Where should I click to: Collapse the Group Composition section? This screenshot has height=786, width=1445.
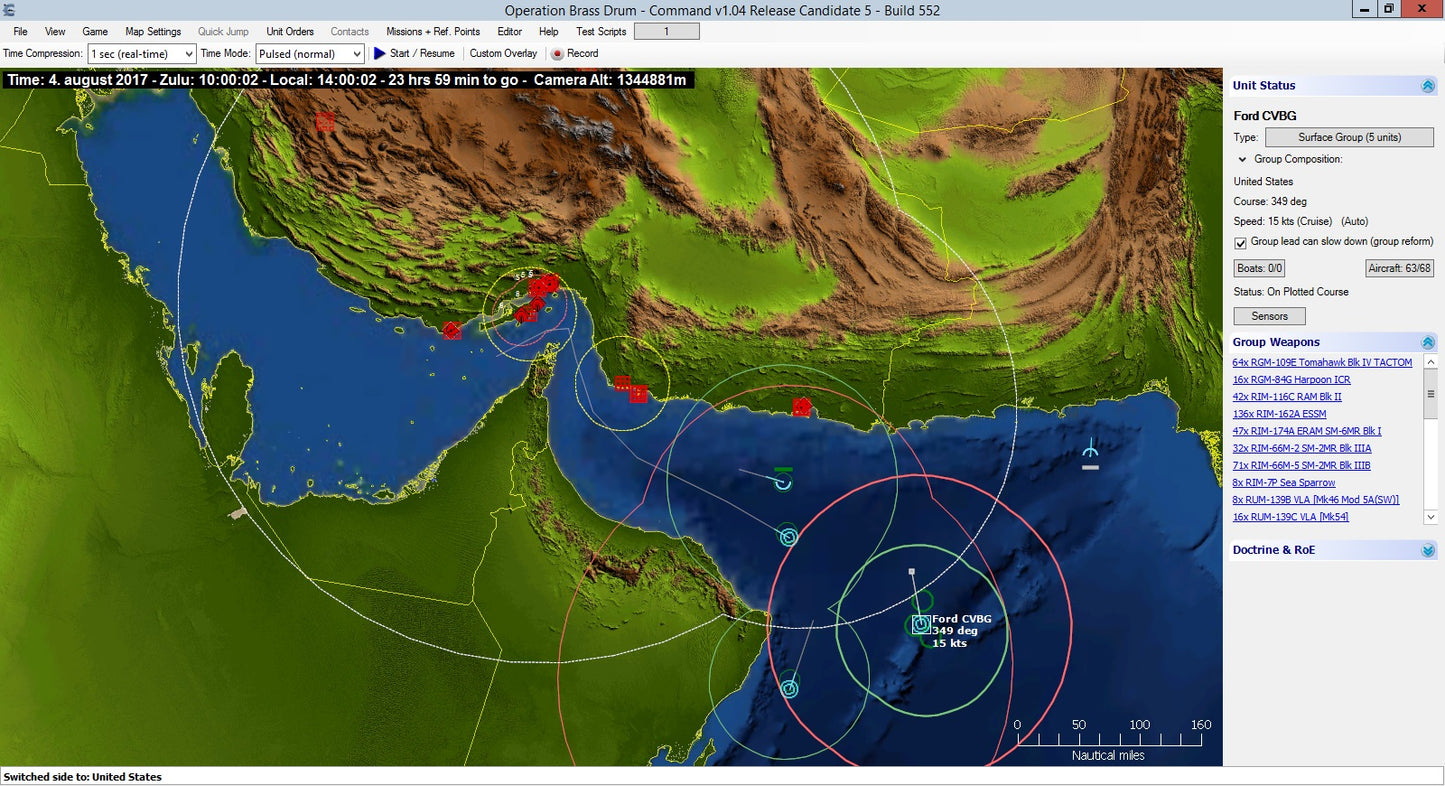coord(1242,159)
